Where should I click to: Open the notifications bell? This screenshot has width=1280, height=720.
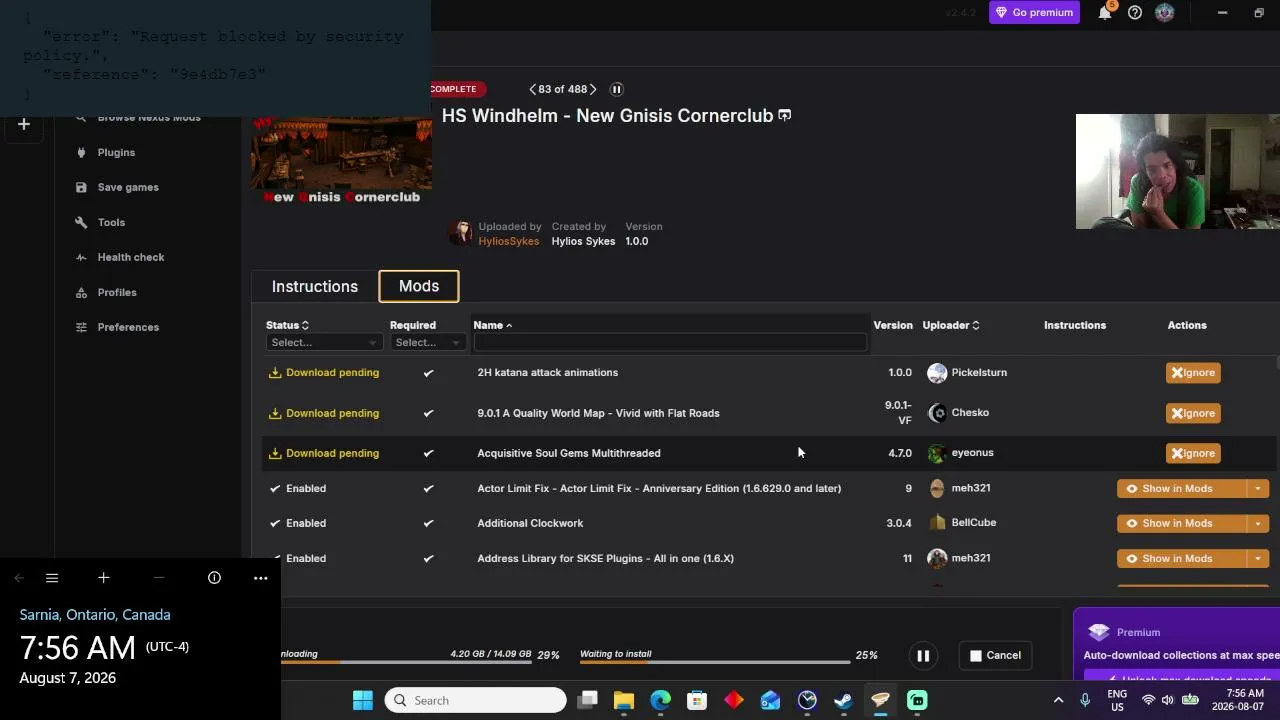pyautogui.click(x=1105, y=12)
